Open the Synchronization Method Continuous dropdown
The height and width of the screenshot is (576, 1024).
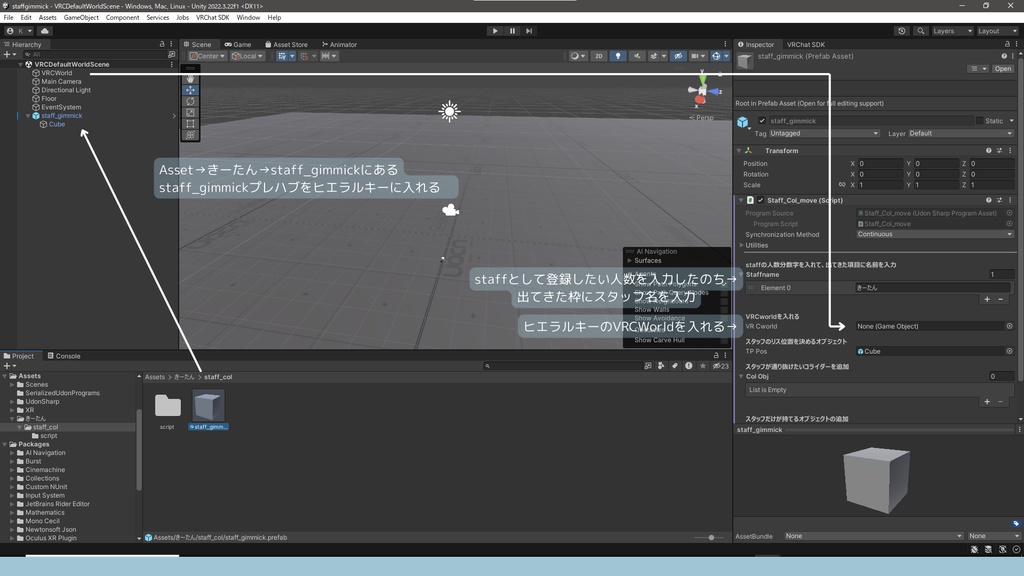click(932, 234)
